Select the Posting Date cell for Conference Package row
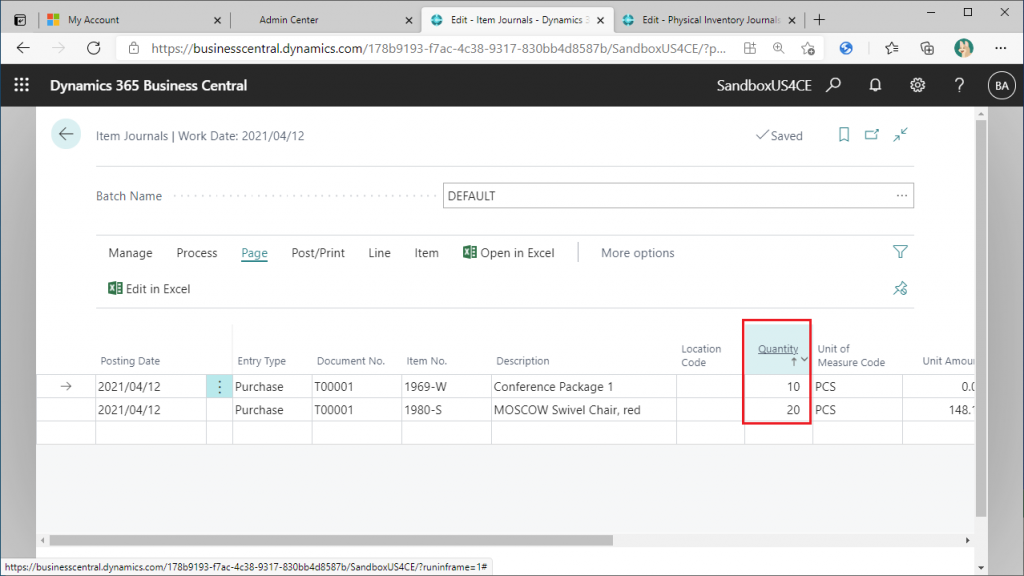This screenshot has width=1024, height=576. pyautogui.click(x=151, y=387)
